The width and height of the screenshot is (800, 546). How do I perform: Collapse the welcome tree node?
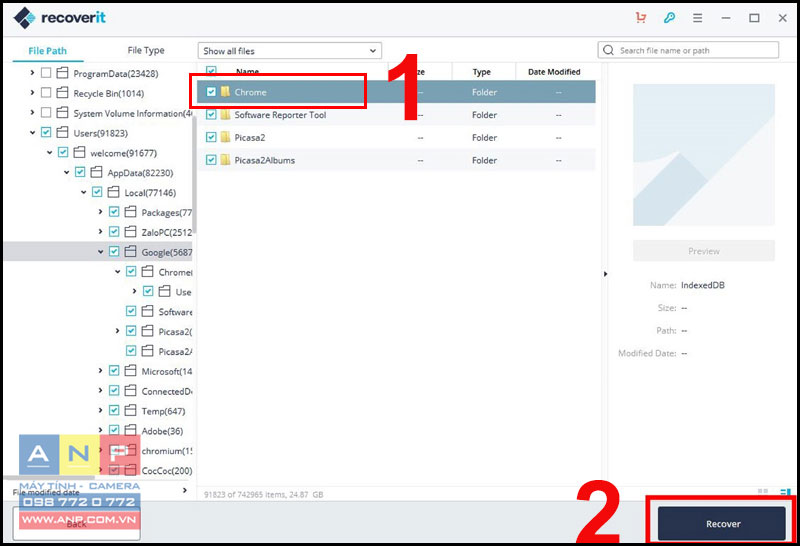[x=49, y=153]
